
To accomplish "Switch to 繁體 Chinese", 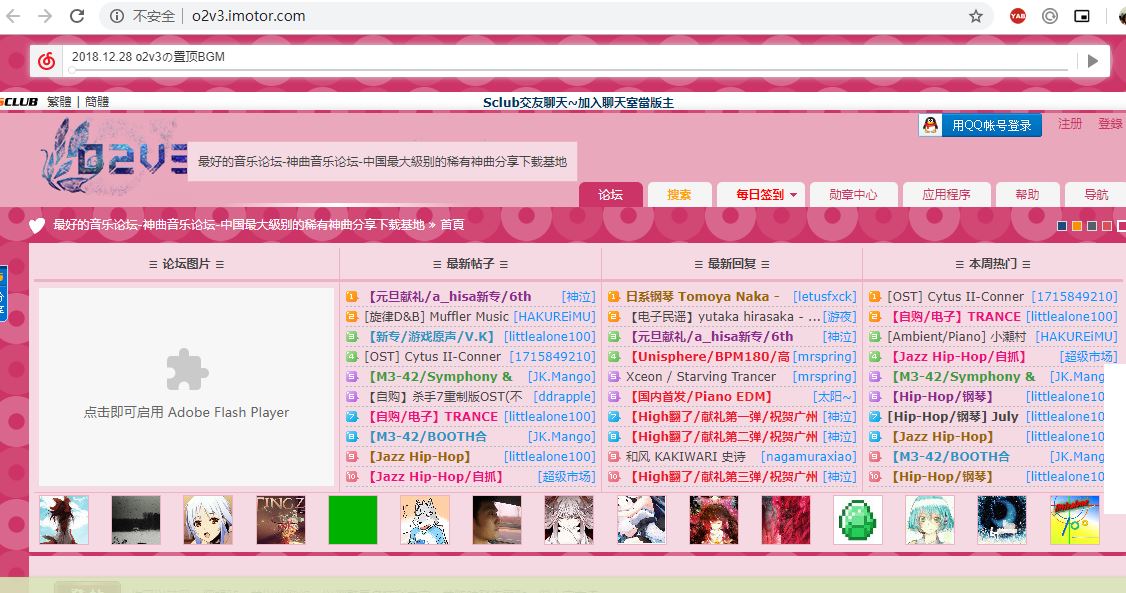I will [60, 102].
